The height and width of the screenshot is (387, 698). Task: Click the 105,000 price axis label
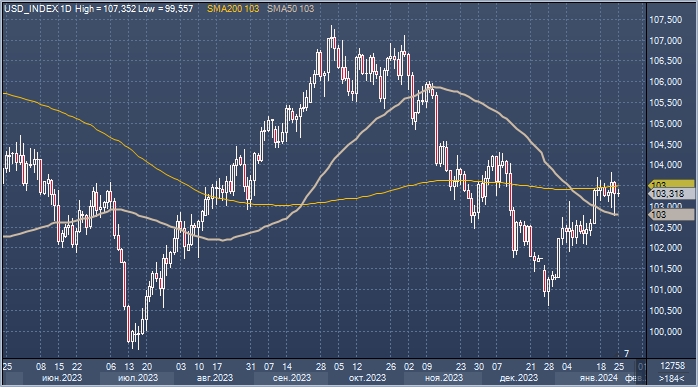coord(666,124)
